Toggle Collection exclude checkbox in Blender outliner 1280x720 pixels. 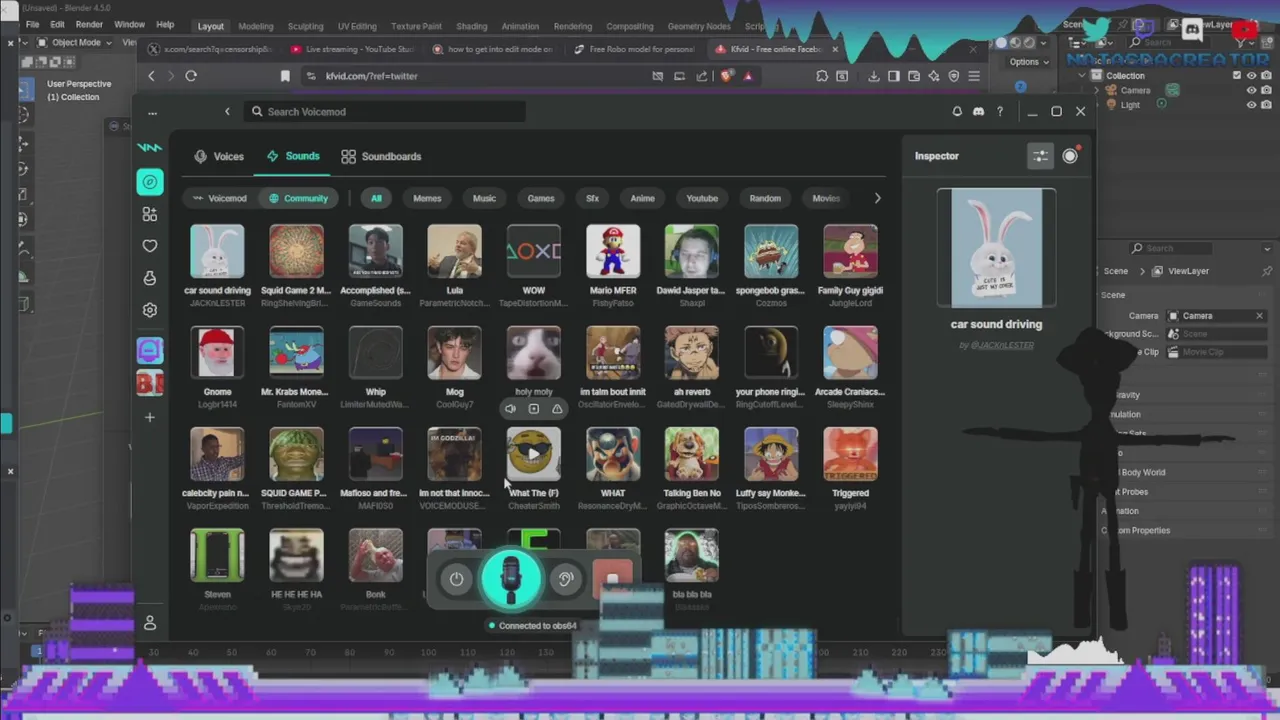(1237, 75)
